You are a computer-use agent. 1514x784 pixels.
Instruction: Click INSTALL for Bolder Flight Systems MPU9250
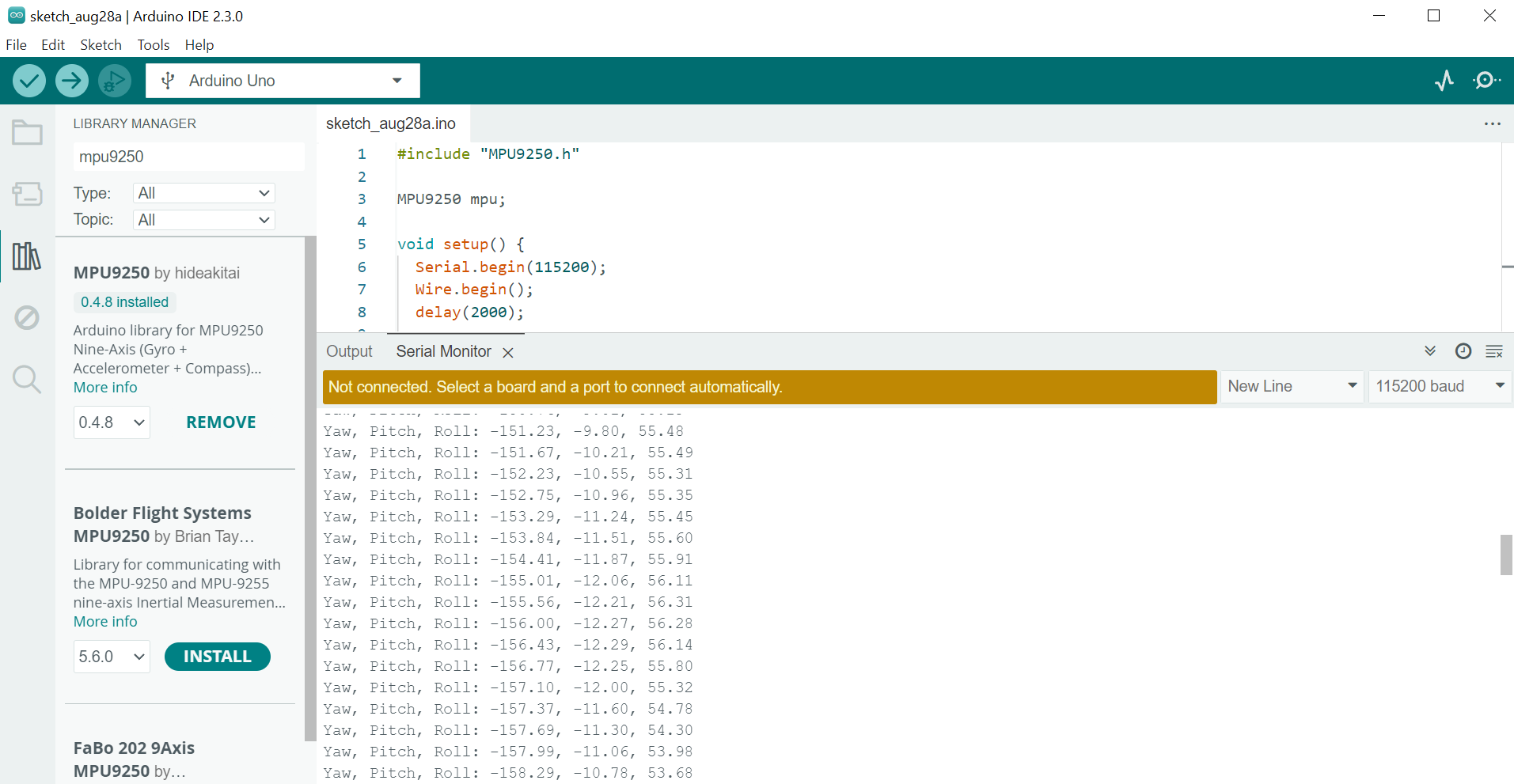[218, 657]
